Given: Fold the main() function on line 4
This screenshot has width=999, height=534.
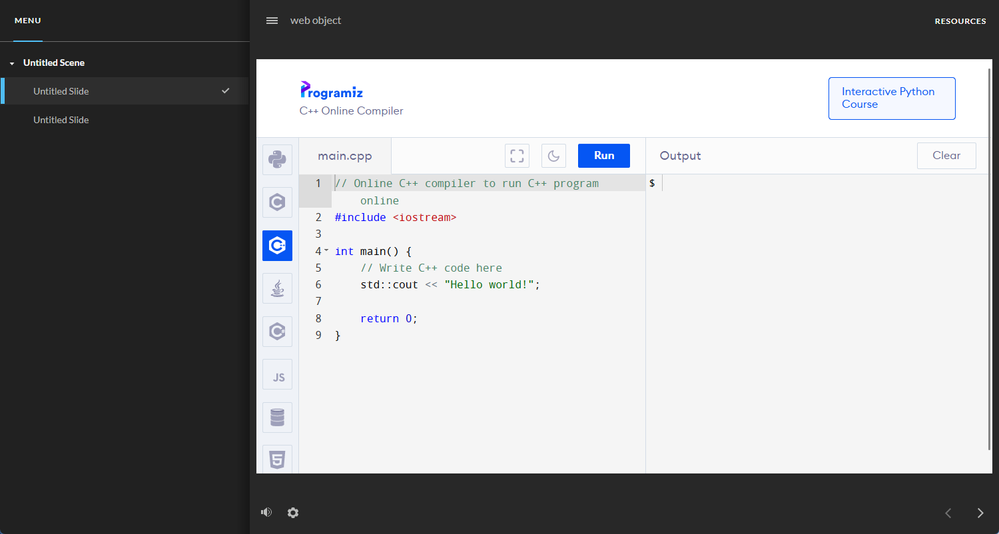Looking at the screenshot, I should tap(326, 250).
